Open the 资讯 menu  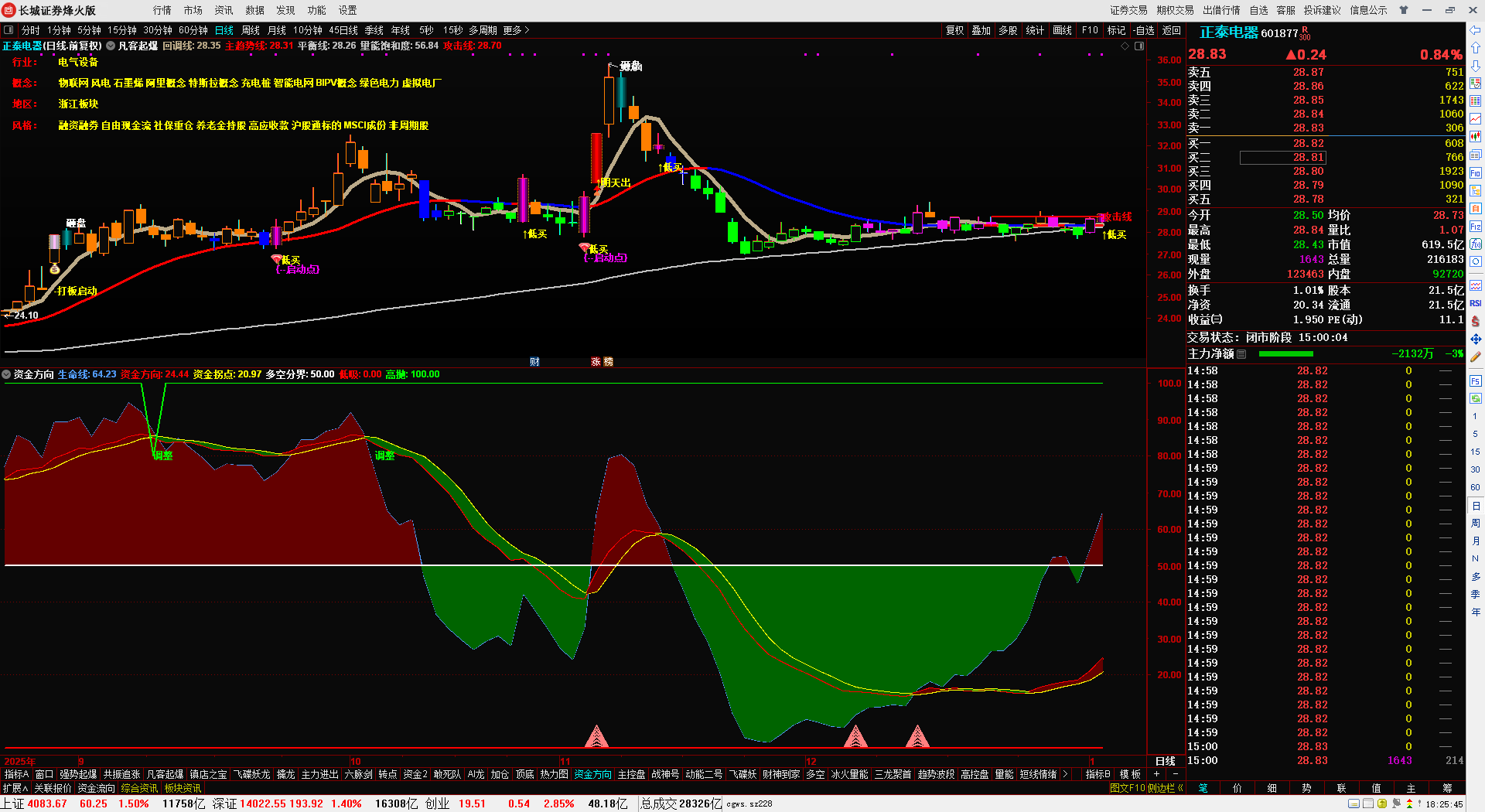224,10
